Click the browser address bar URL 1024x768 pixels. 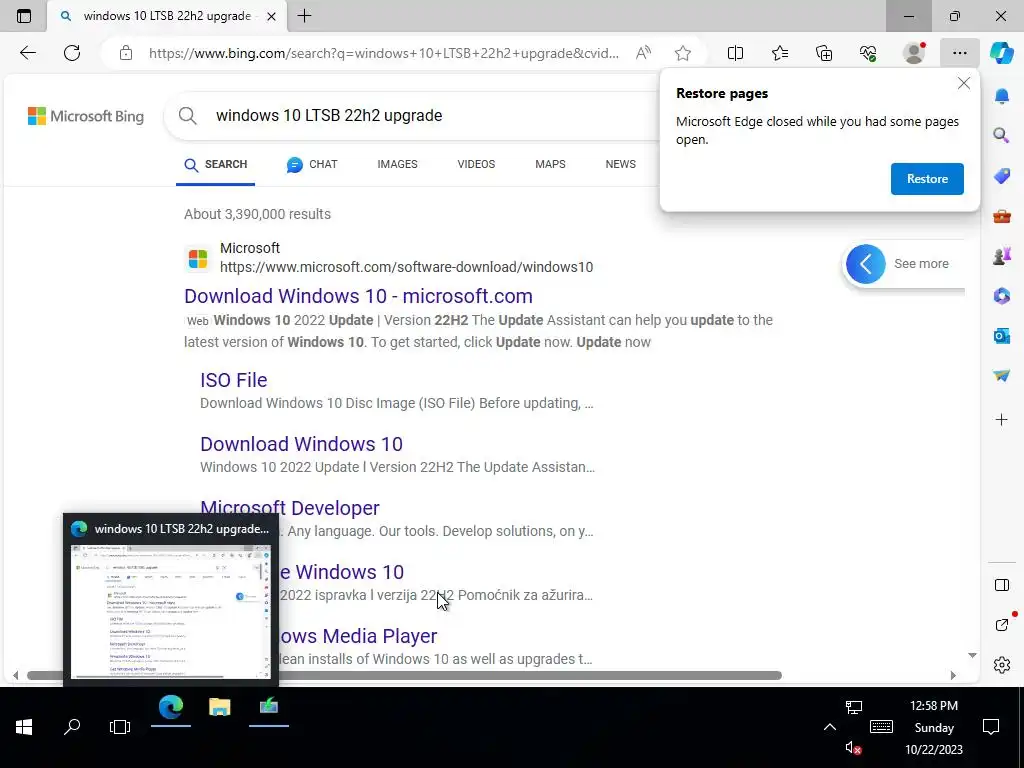click(x=383, y=53)
